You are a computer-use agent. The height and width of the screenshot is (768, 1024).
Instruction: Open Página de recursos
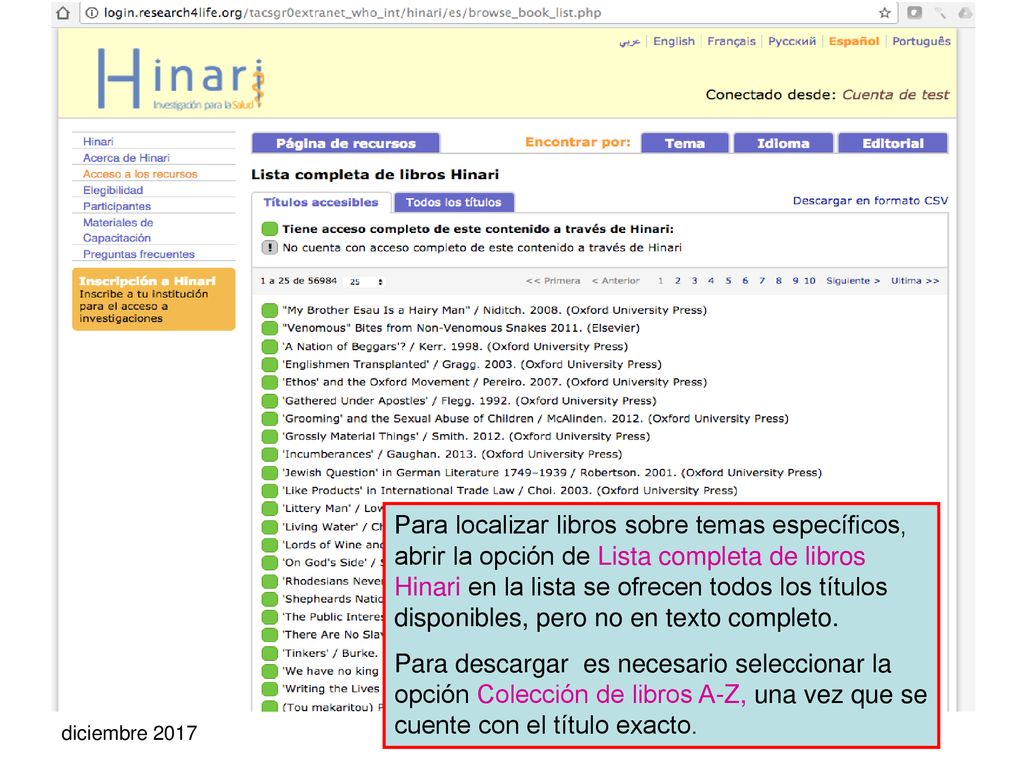pyautogui.click(x=345, y=143)
